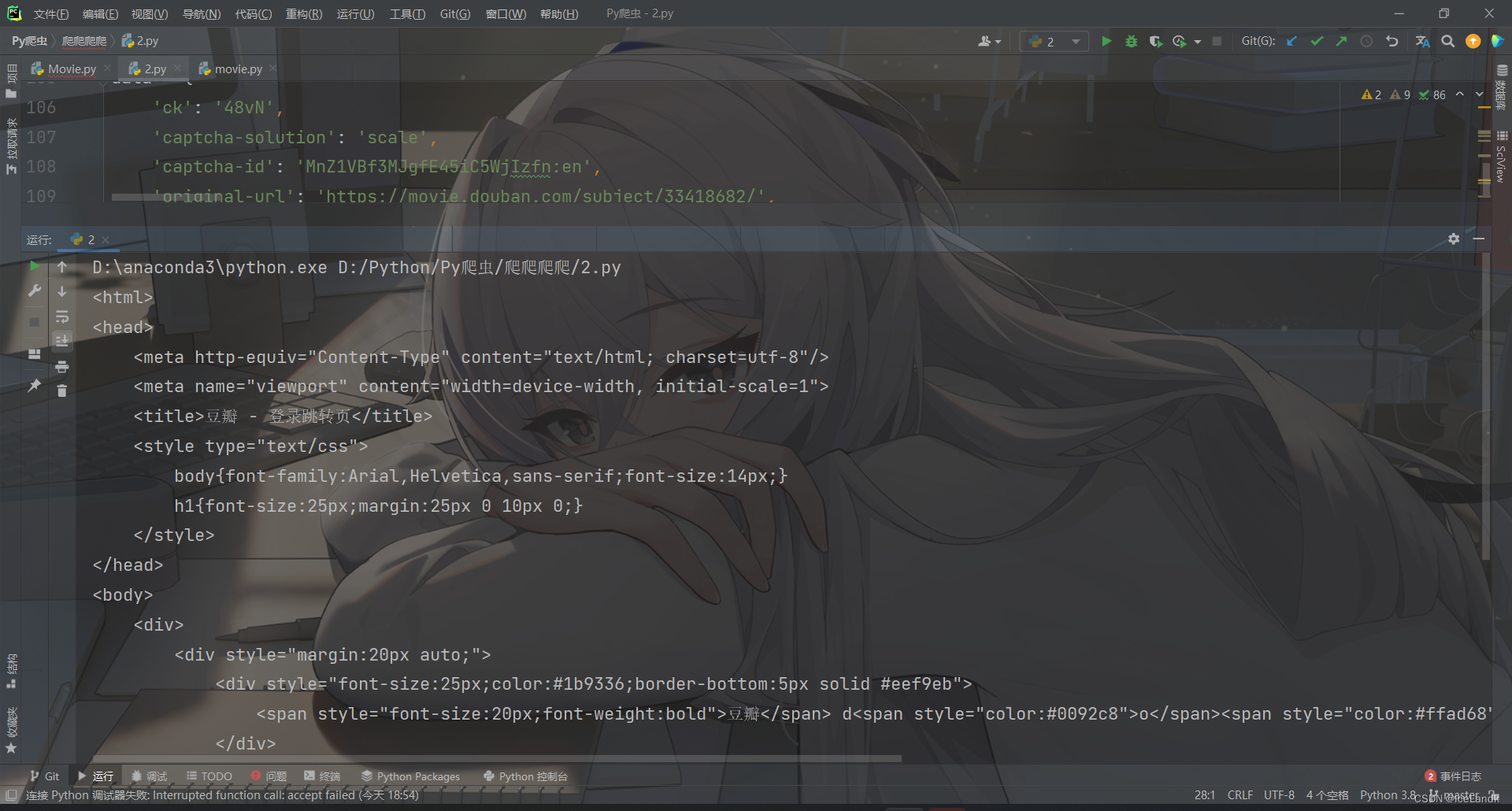Screen dimensions: 1512x811
Task: Open run settings wrench icon
Action: point(35,291)
